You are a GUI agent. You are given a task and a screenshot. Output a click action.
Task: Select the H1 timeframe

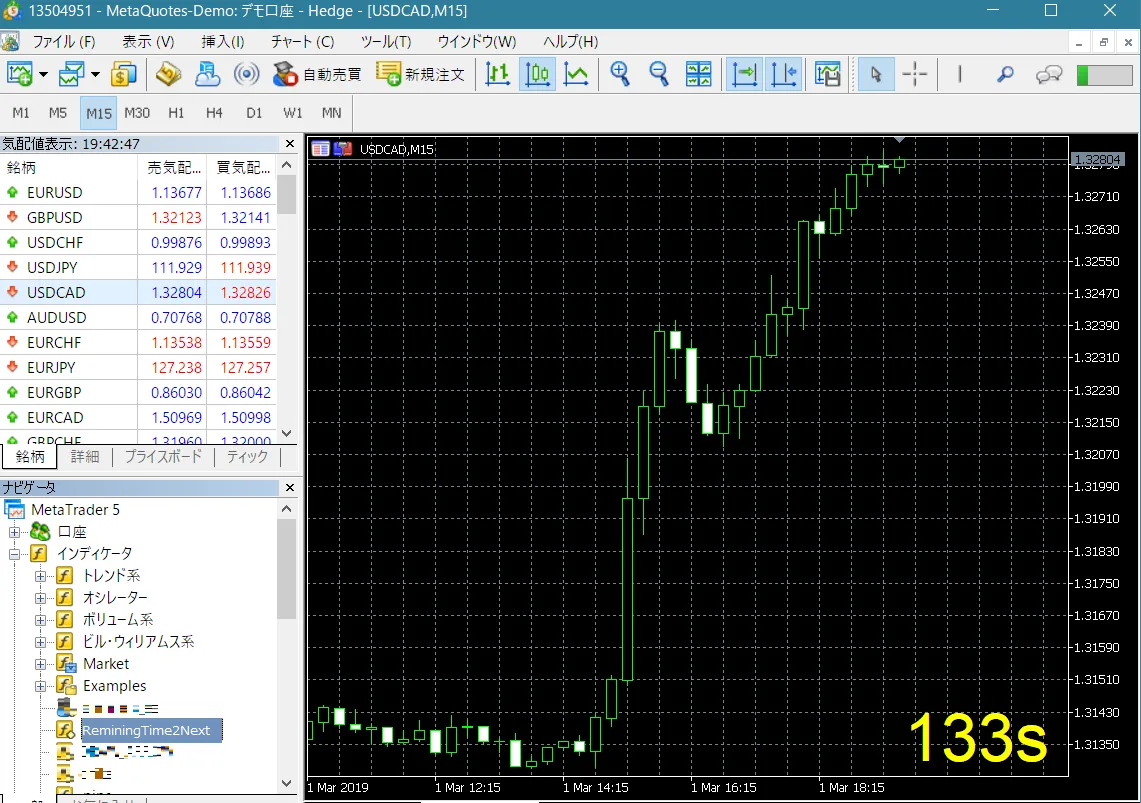(176, 113)
